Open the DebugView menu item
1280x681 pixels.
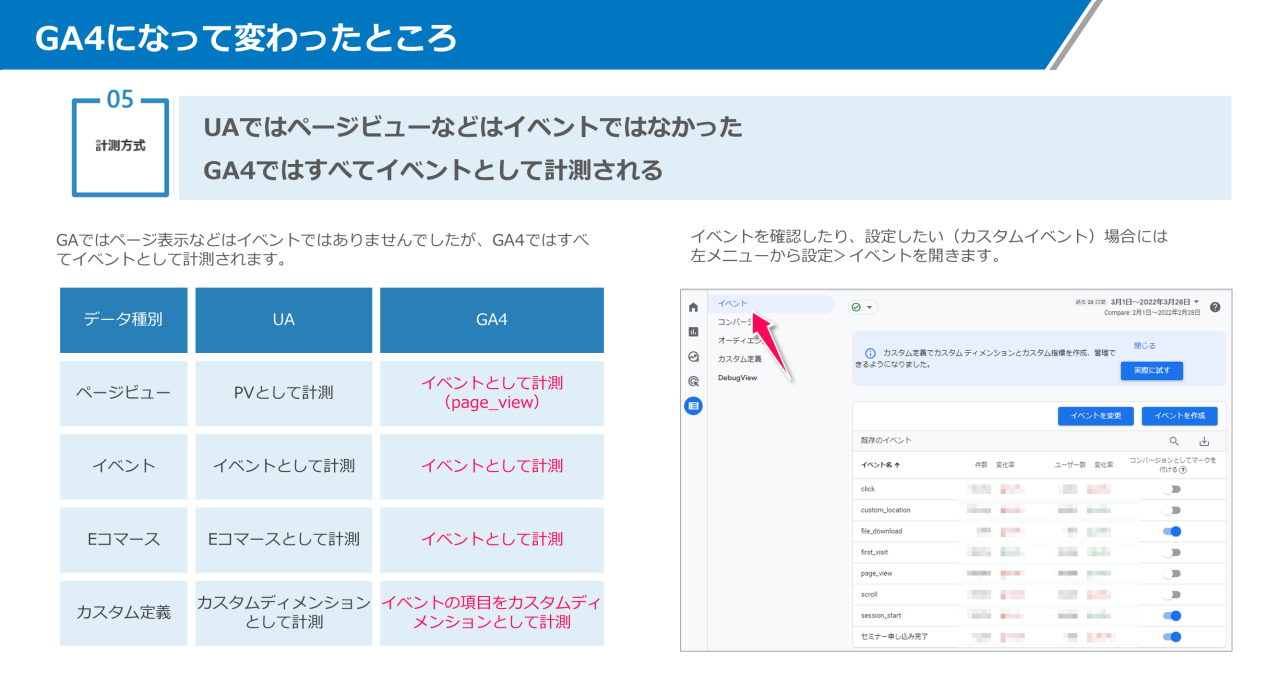pyautogui.click(x=737, y=377)
